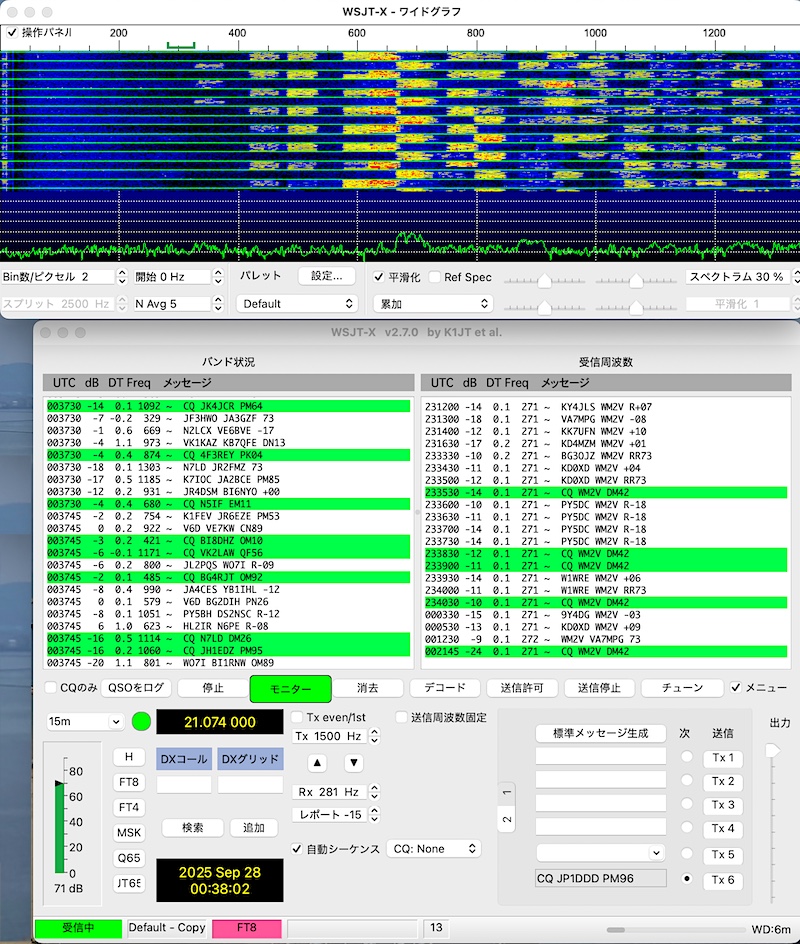This screenshot has width=800, height=944.
Task: Disable the 自動シーケンス checkbox
Action: click(x=297, y=849)
